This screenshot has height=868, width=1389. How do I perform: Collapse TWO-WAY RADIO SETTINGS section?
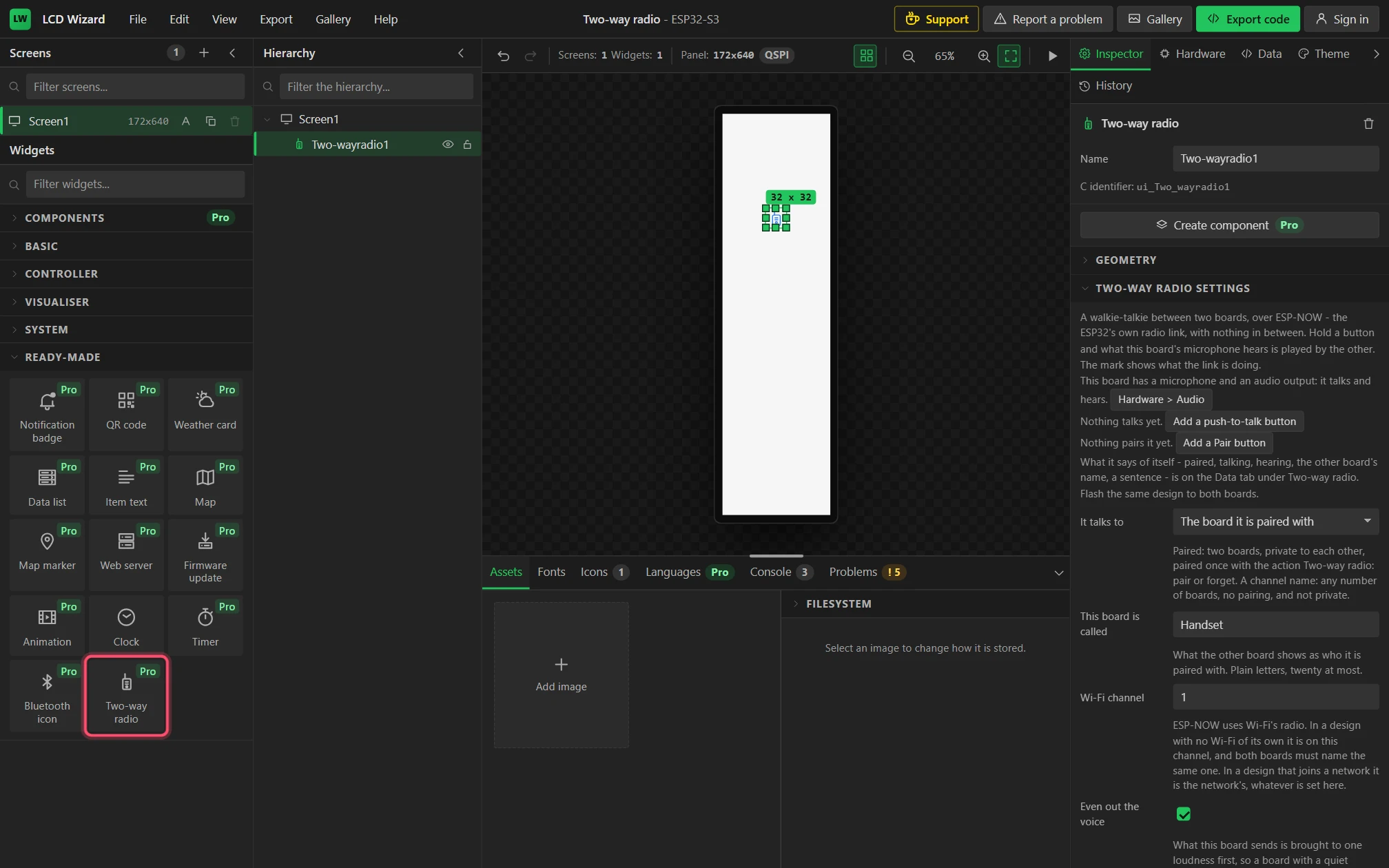click(1230, 289)
